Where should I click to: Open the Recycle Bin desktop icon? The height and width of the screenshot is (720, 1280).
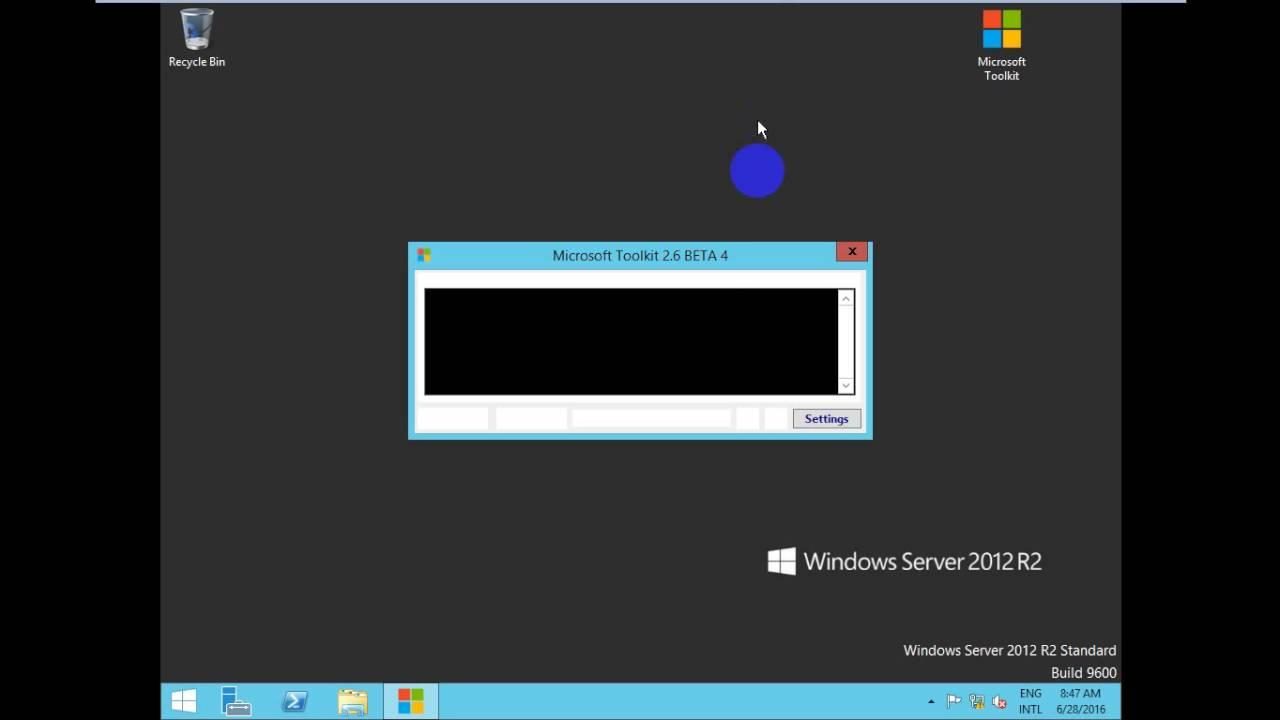pyautogui.click(x=196, y=39)
